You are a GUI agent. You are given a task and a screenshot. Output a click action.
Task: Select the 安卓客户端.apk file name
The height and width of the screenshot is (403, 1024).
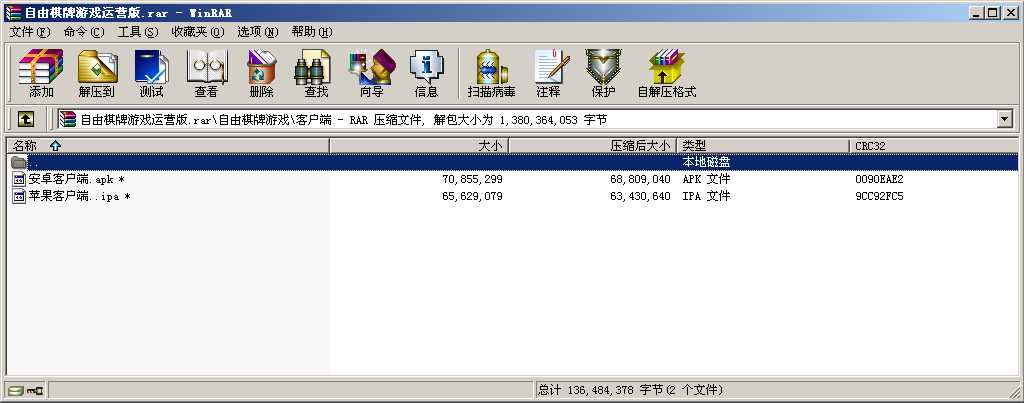click(x=76, y=179)
